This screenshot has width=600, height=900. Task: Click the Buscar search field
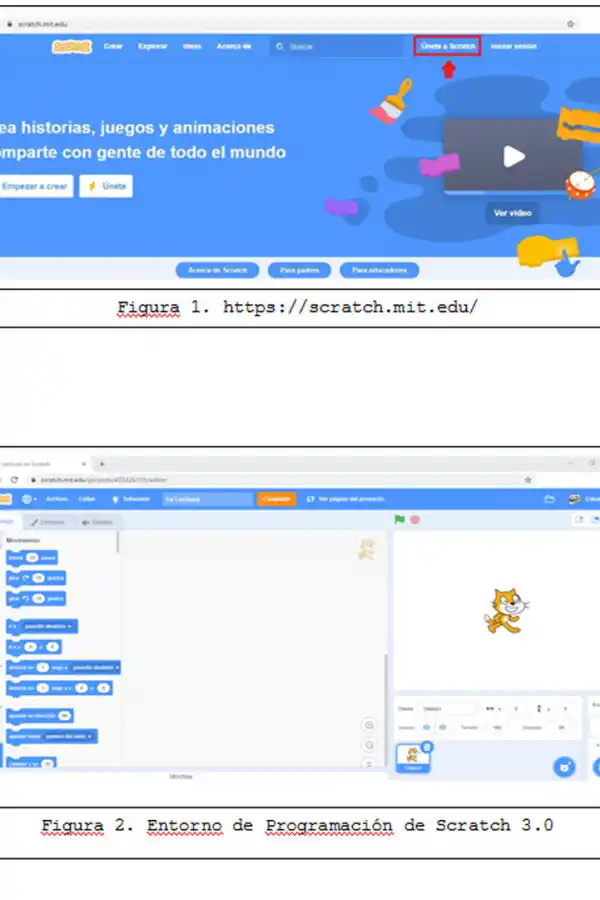340,46
